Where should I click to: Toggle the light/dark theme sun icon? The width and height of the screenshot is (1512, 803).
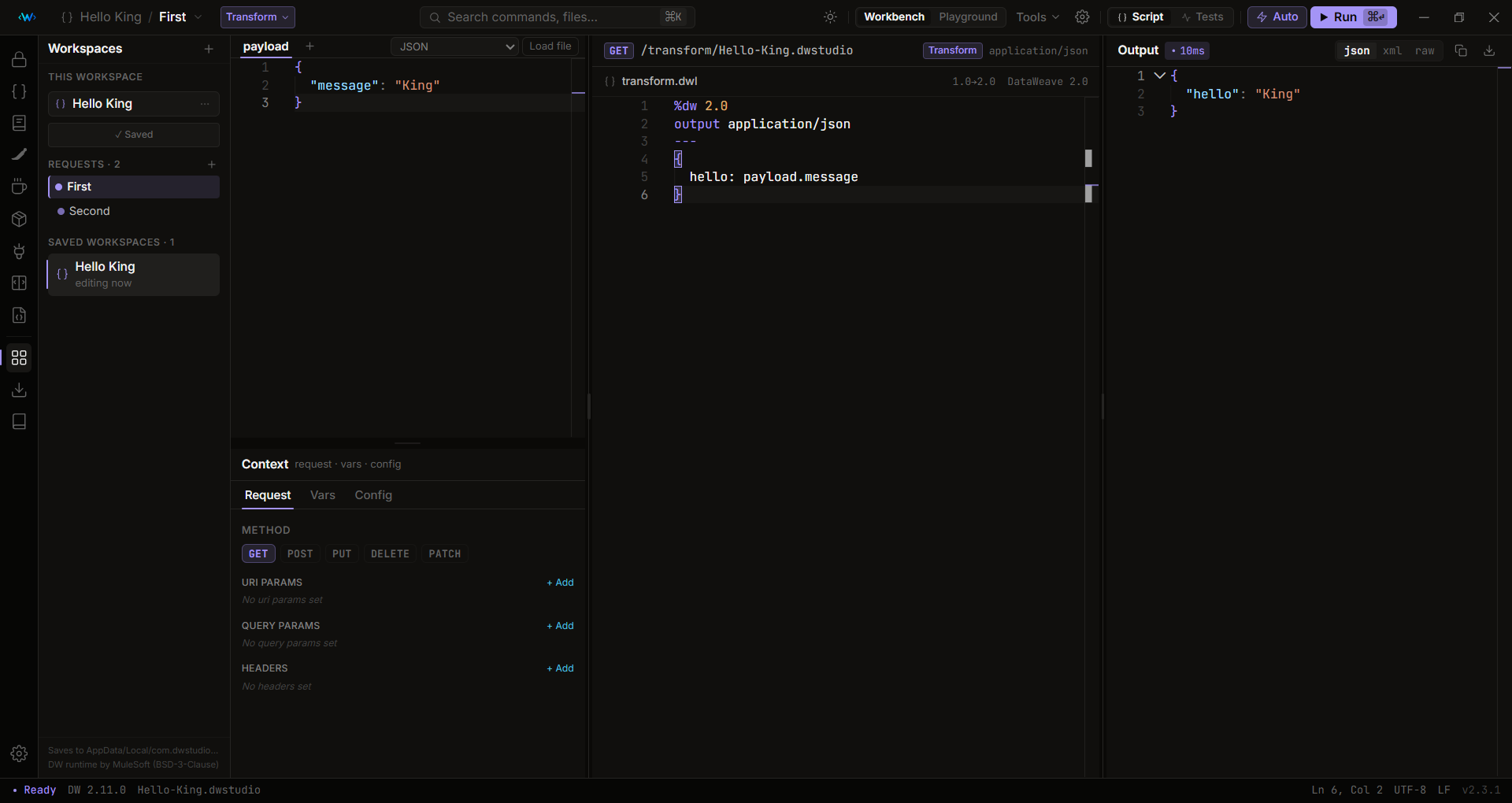coord(830,17)
